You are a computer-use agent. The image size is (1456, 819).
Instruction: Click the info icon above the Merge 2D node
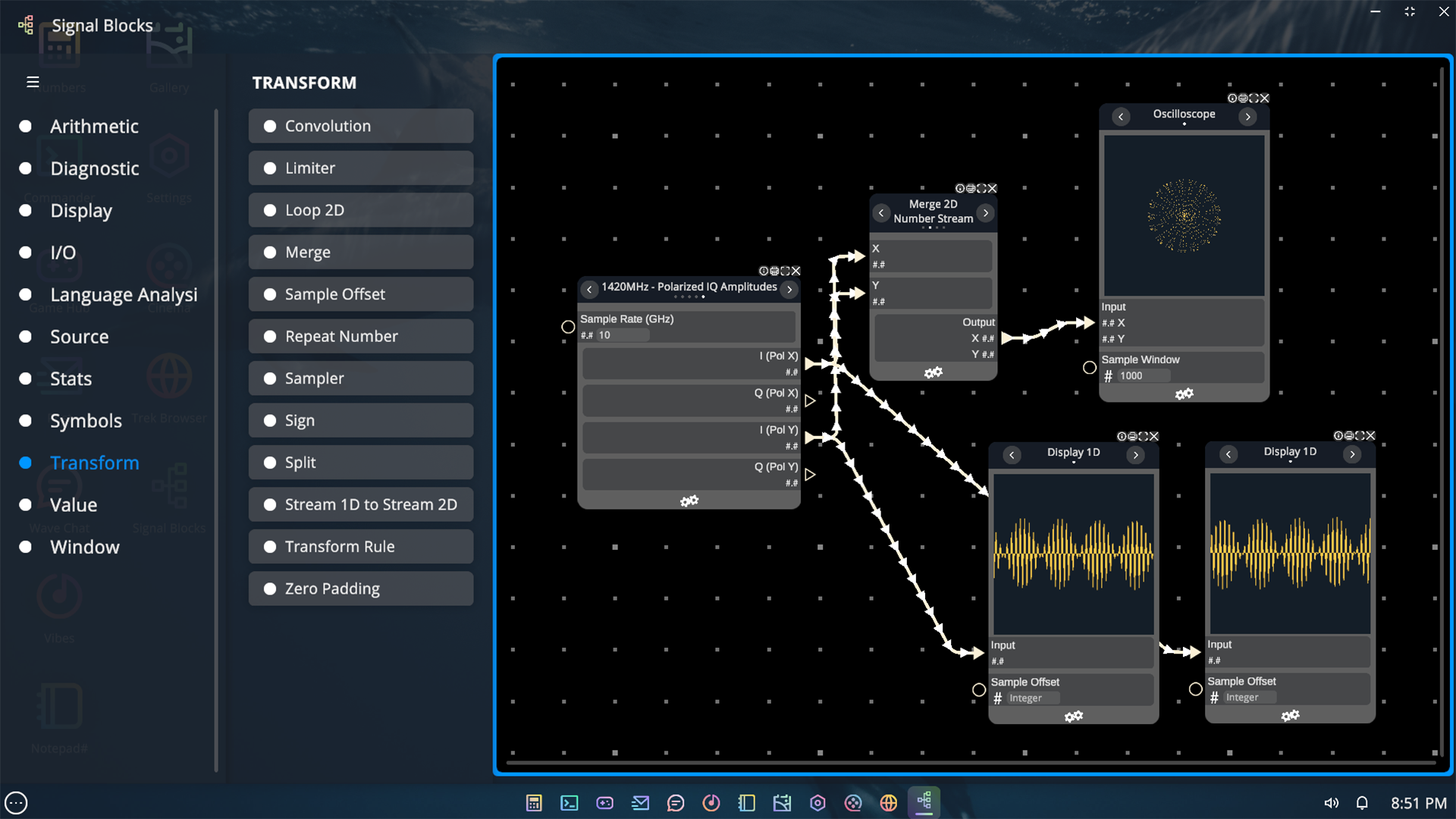pos(961,188)
